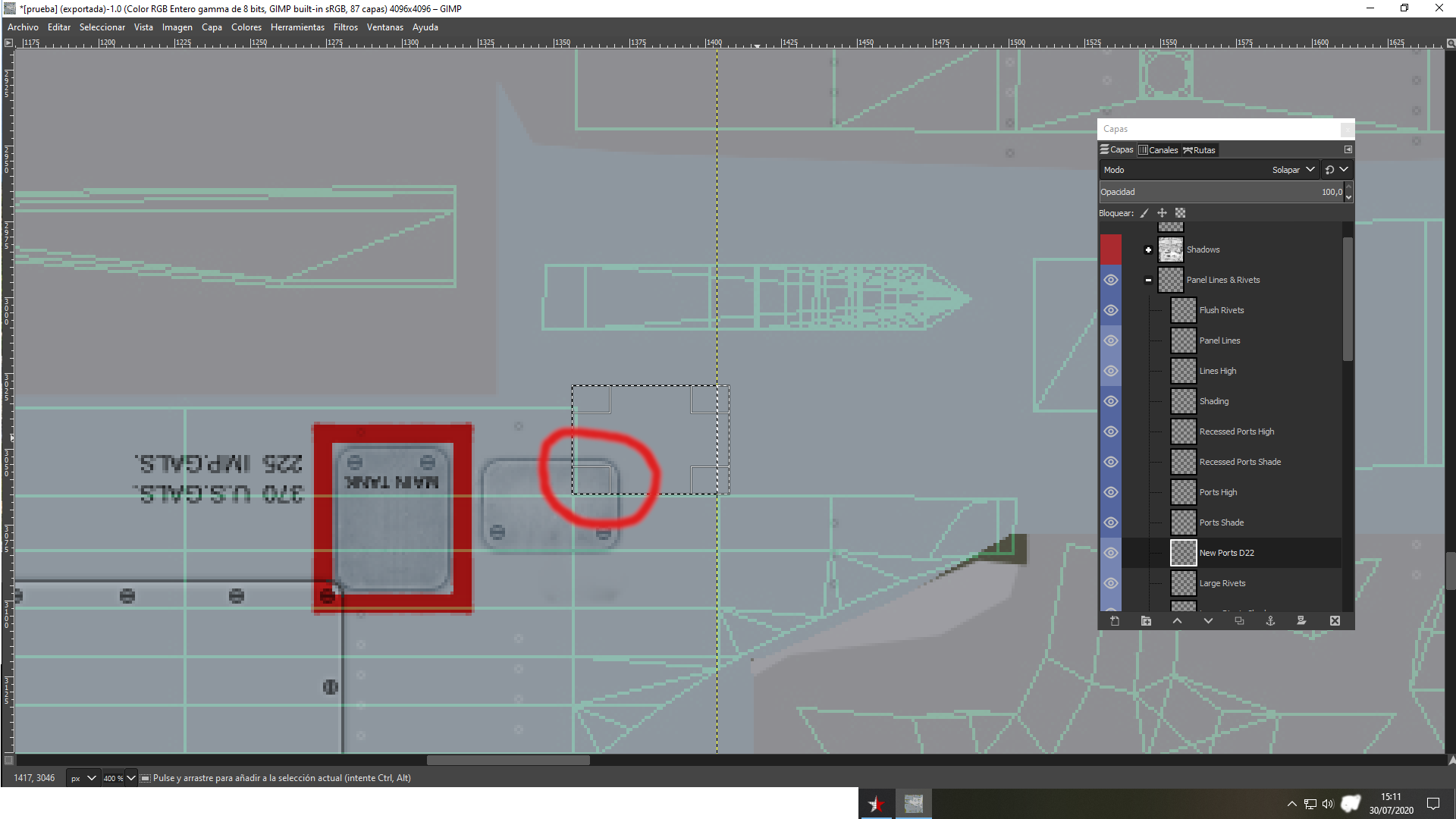
Task: Toggle lock alpha channel checkerboard icon
Action: click(1180, 213)
